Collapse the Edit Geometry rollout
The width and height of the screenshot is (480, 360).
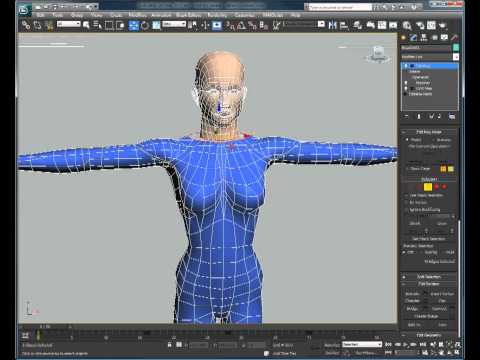[429, 335]
